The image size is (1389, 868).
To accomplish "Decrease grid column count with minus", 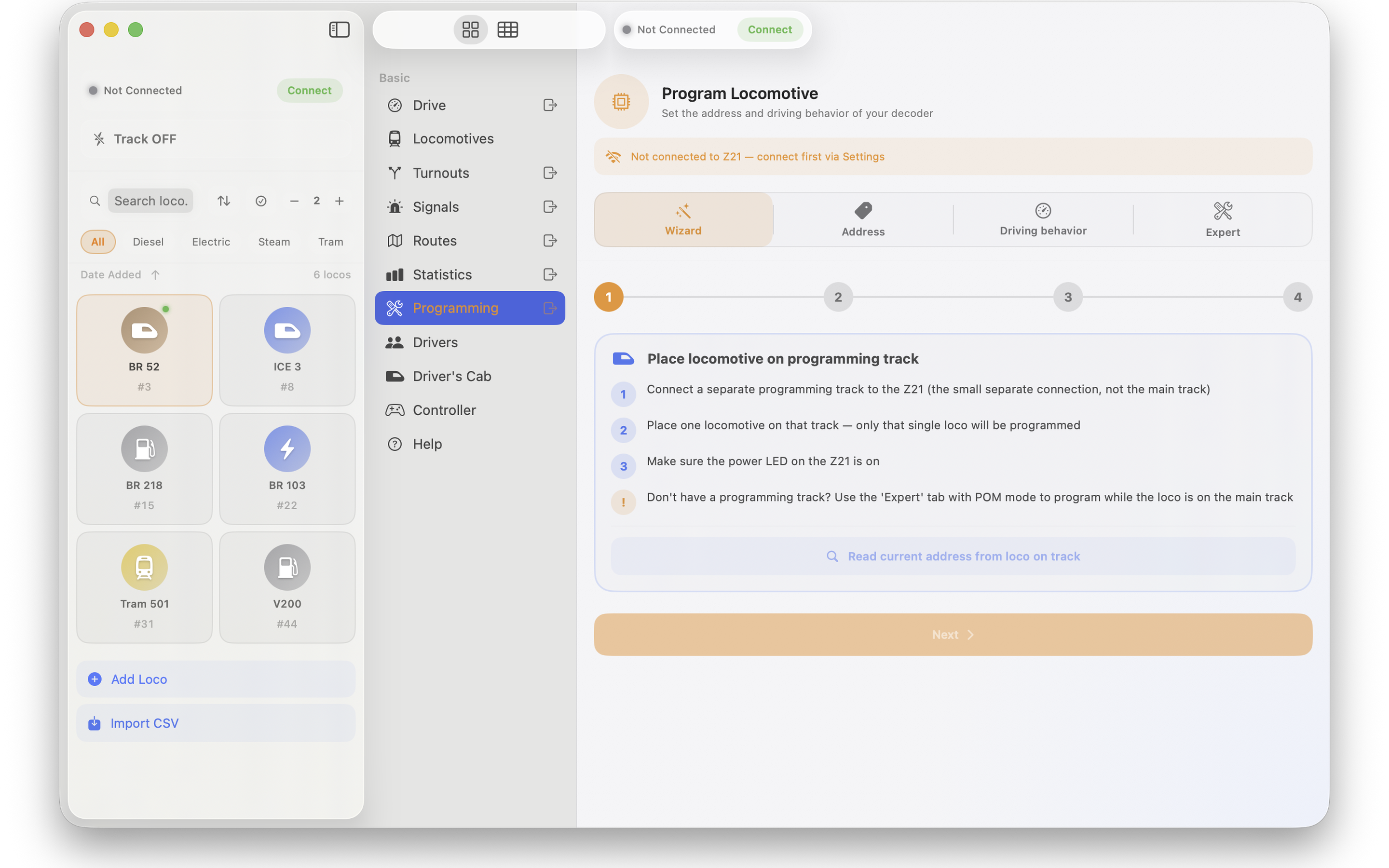I will (x=294, y=201).
